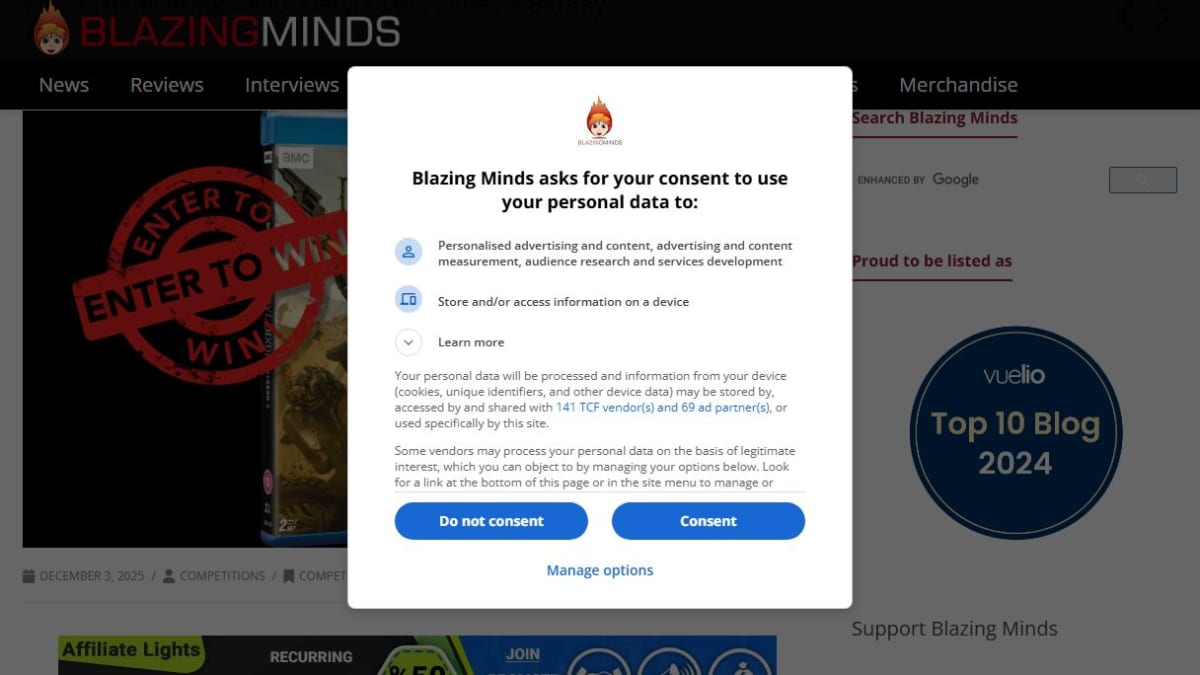Screen dimensions: 1200x675
Task: Click the Vuelio Top 10 Blog 2024 badge
Action: coord(1016,433)
